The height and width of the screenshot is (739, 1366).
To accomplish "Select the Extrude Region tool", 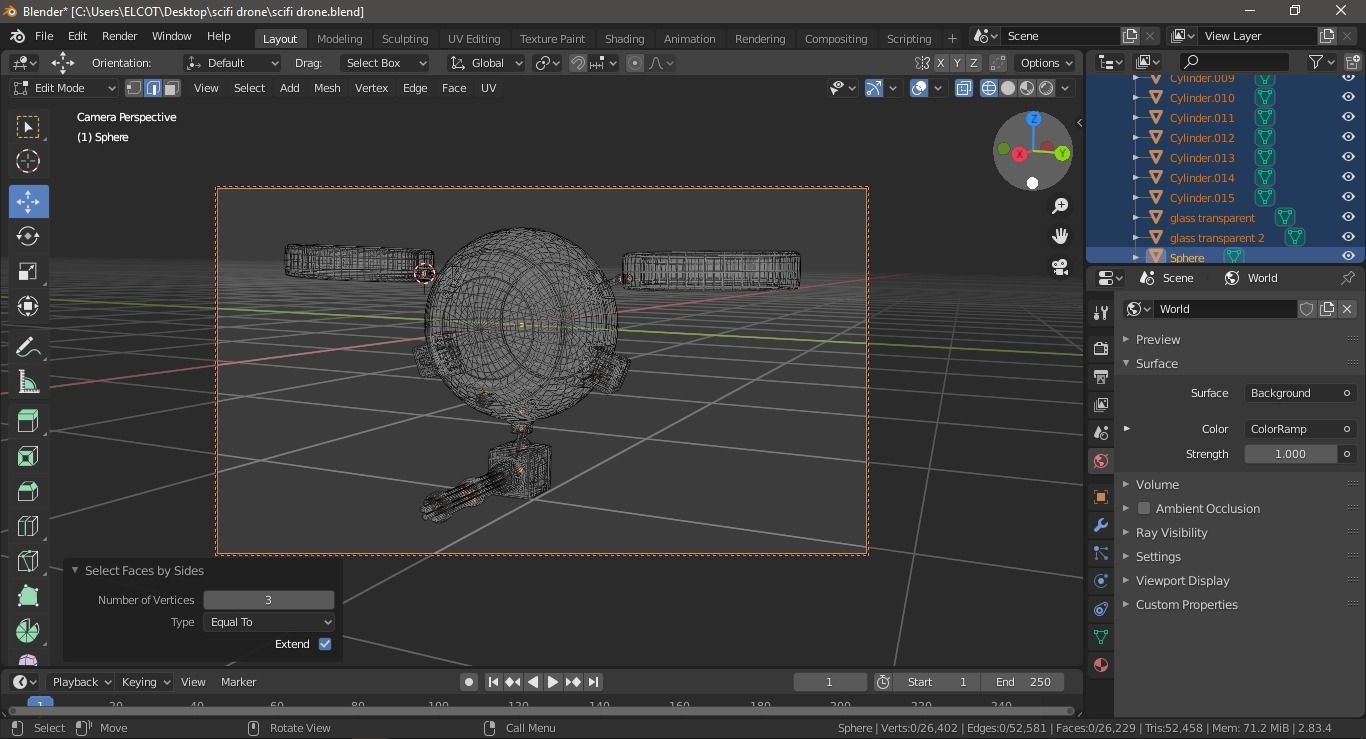I will pos(27,421).
